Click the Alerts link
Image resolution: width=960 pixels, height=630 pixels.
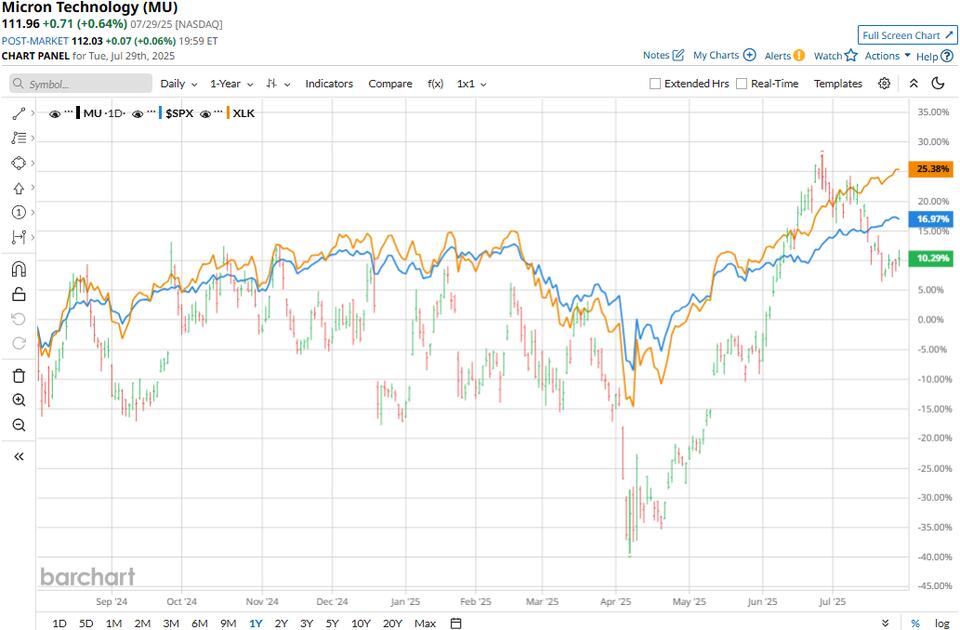778,56
